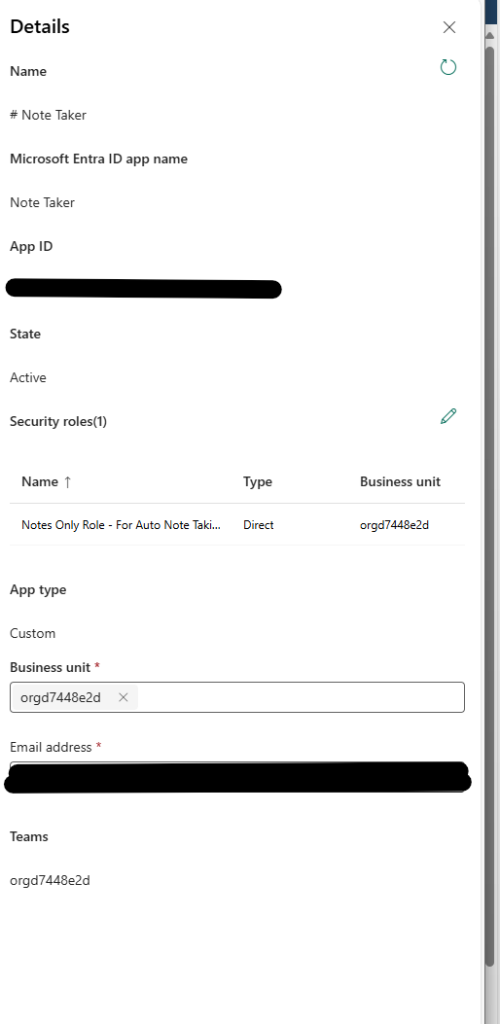Click the redacted App ID value
The height and width of the screenshot is (1024, 500).
point(144,289)
